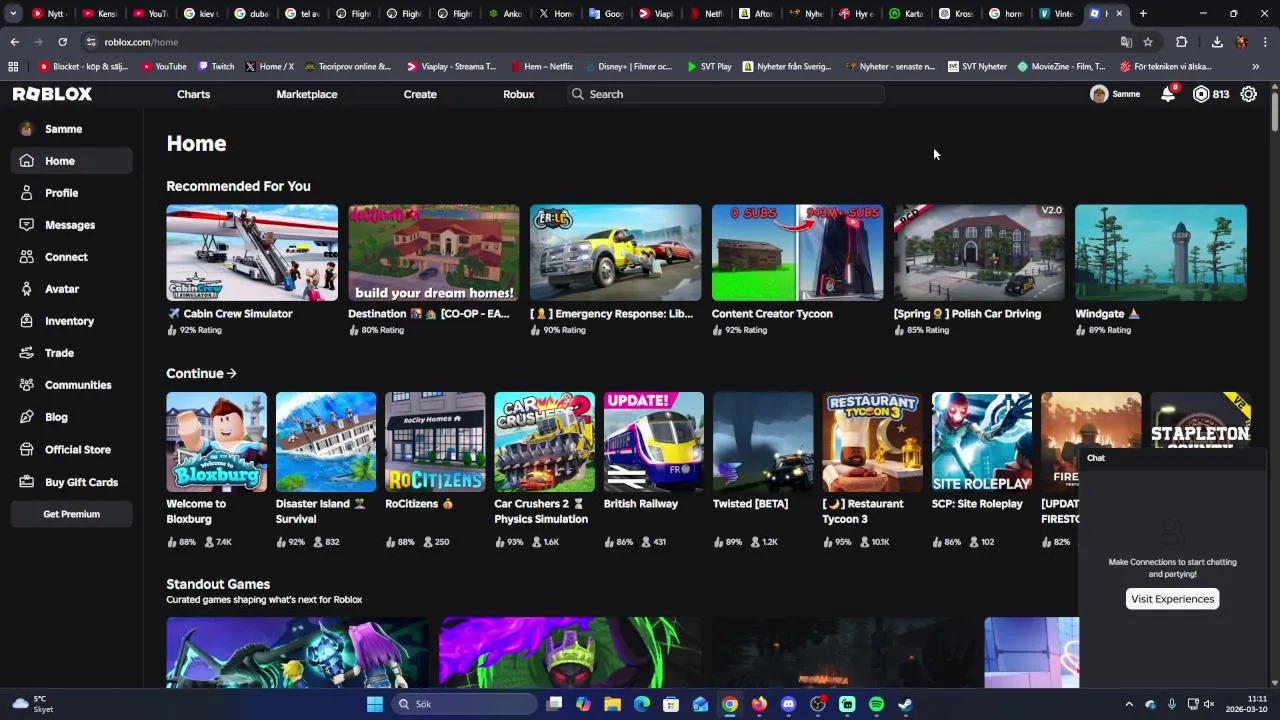Open the Robux balance icon showing 813
The image size is (1280, 720).
pos(1201,94)
